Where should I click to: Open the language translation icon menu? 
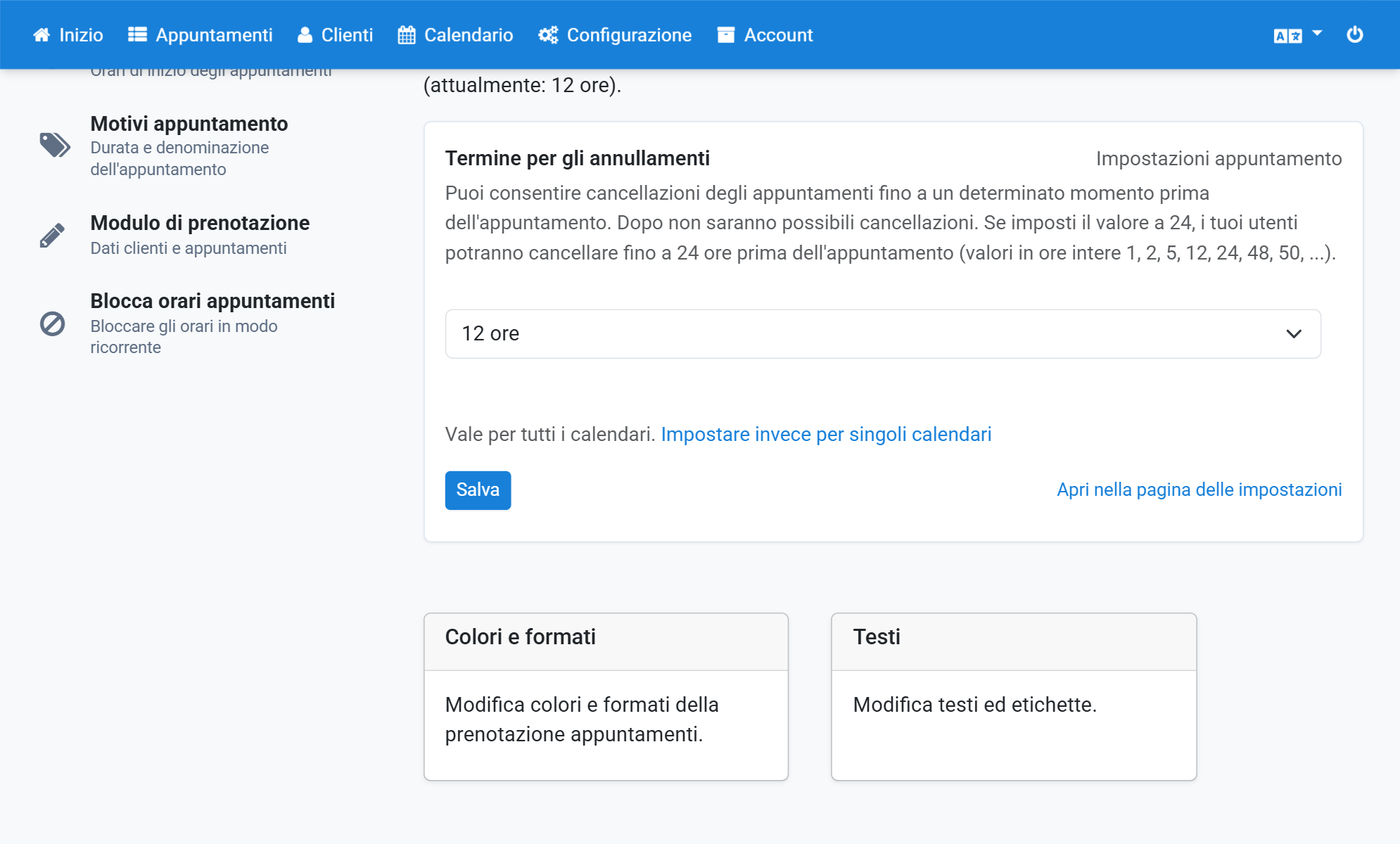coord(1297,35)
